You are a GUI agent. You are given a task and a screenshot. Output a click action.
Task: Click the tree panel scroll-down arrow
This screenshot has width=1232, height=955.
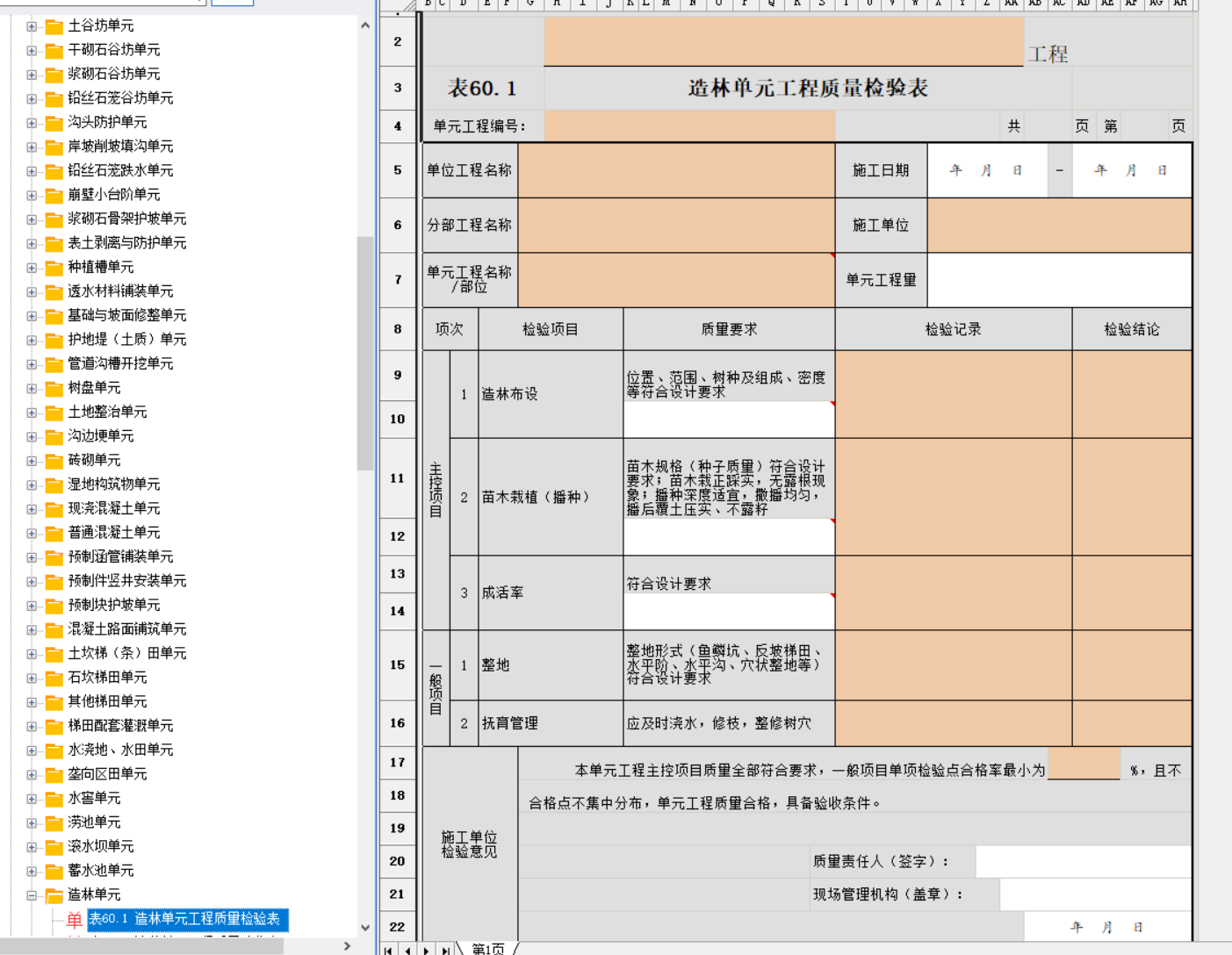point(365,928)
